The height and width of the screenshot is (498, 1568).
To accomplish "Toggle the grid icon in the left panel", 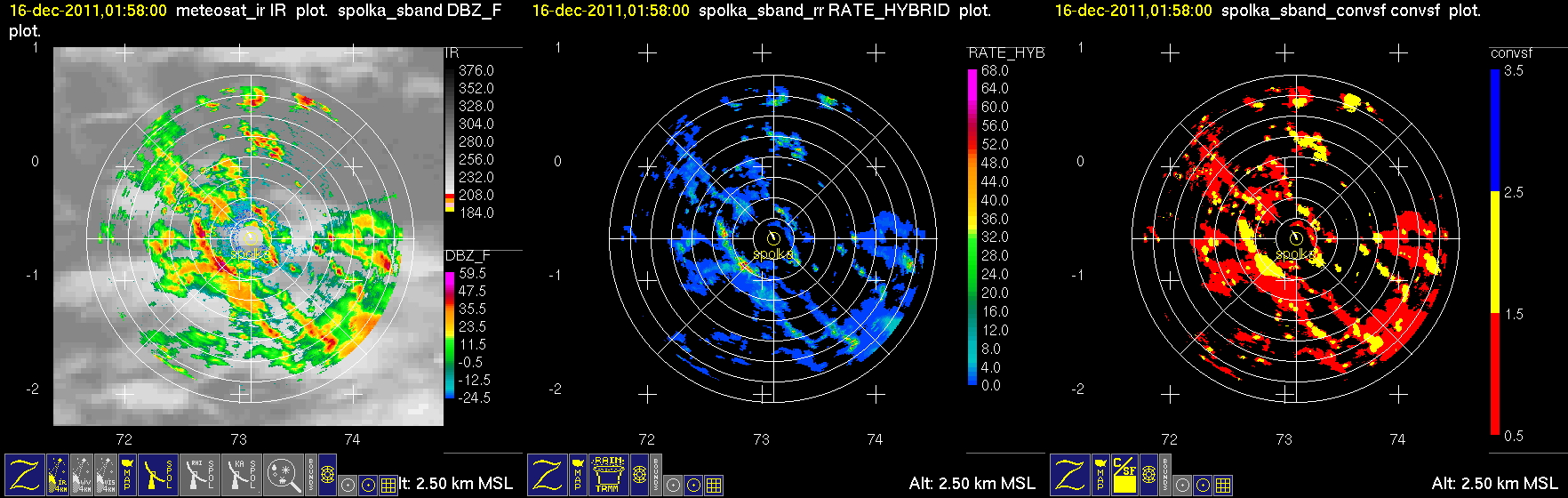I will [388, 486].
